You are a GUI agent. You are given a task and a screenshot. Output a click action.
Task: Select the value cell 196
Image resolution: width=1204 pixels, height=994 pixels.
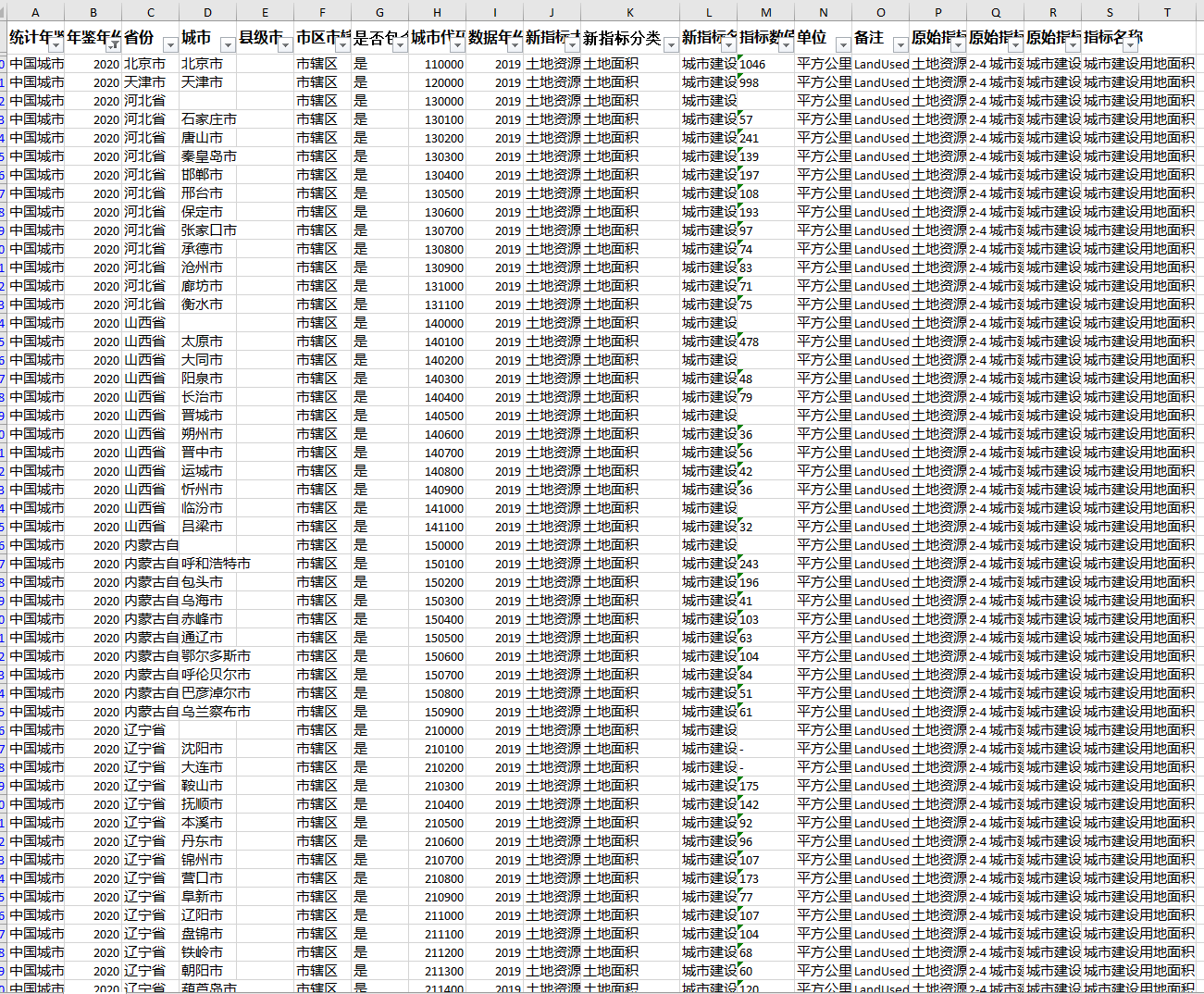tap(766, 582)
